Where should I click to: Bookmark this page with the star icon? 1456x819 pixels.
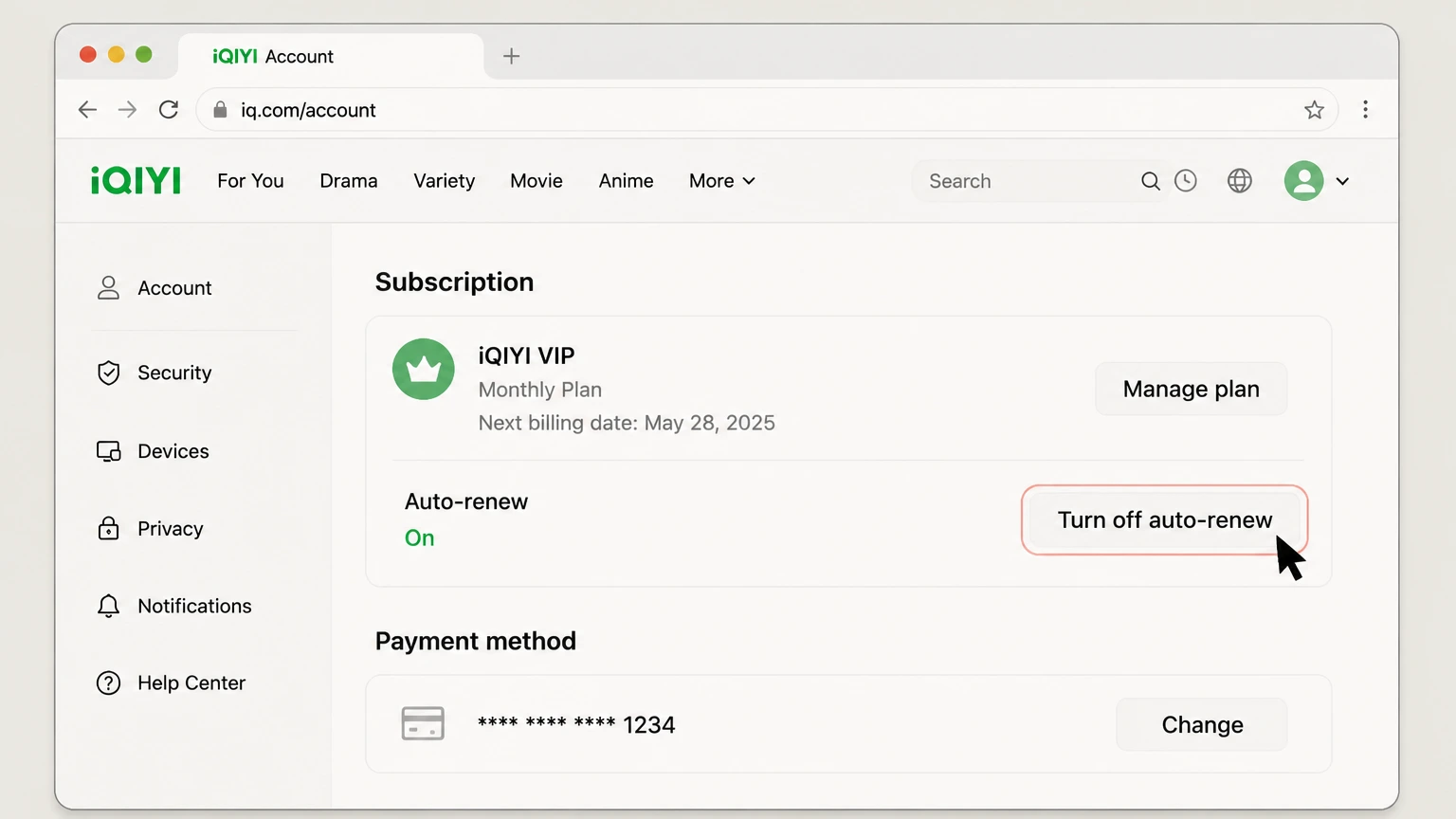1314,110
